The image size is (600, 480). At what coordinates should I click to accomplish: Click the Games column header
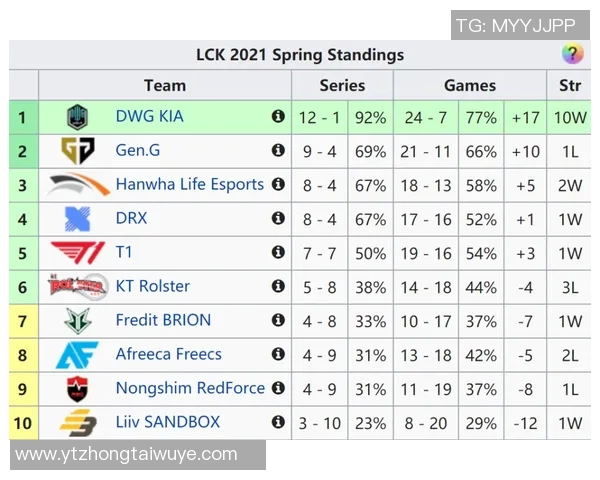click(x=469, y=85)
